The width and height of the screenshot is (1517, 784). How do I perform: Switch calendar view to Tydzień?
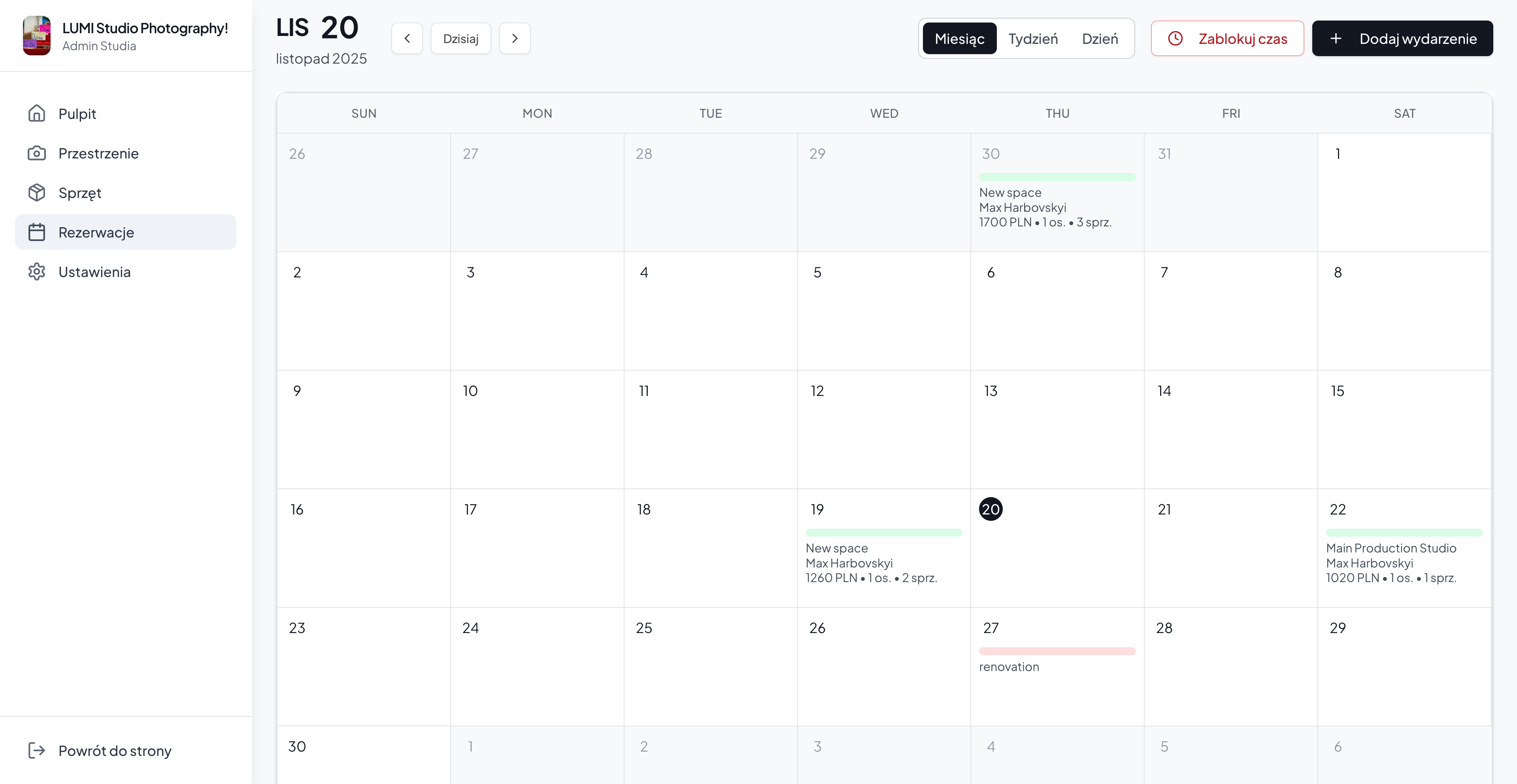point(1034,38)
